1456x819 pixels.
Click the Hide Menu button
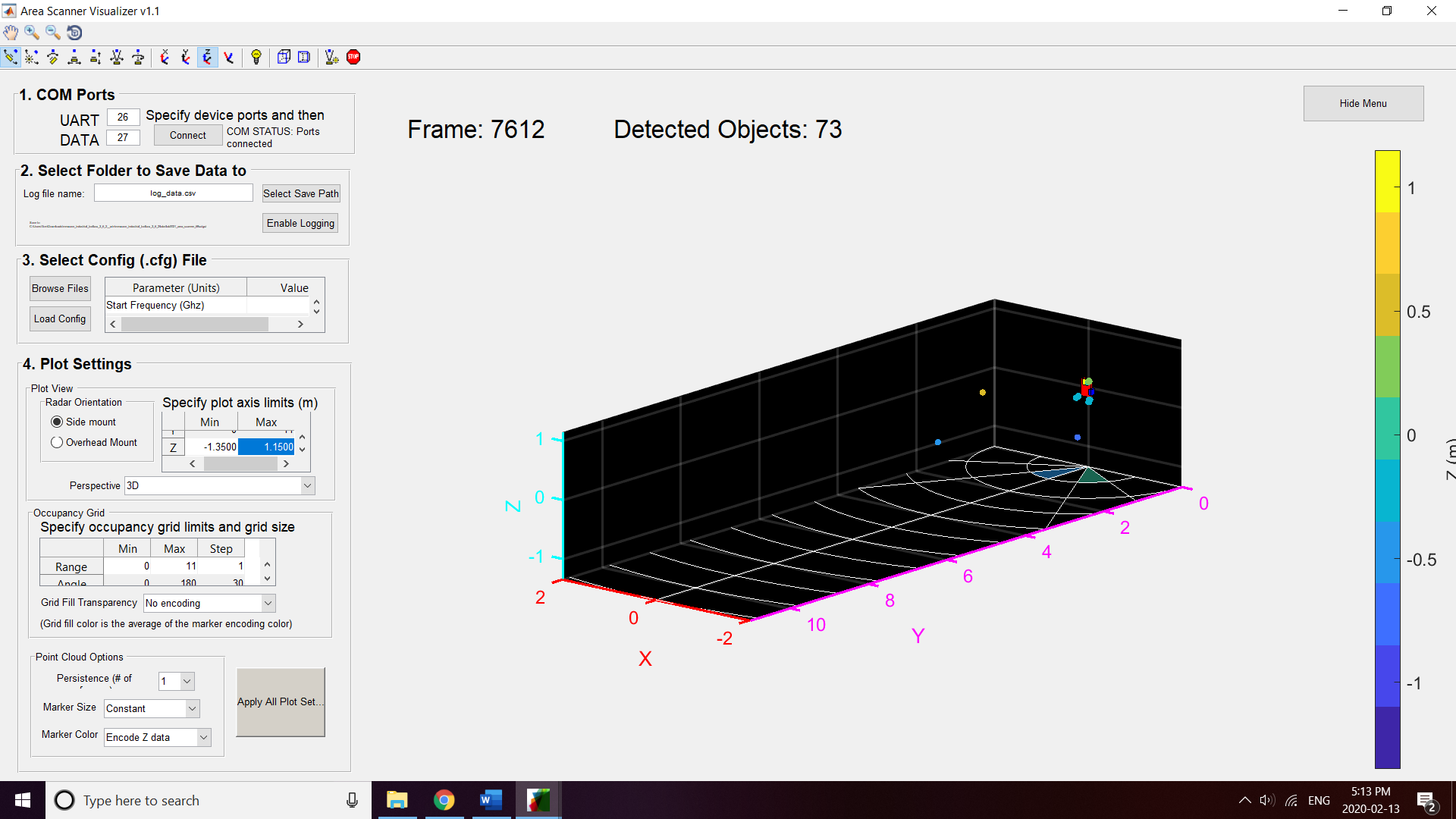[1363, 103]
